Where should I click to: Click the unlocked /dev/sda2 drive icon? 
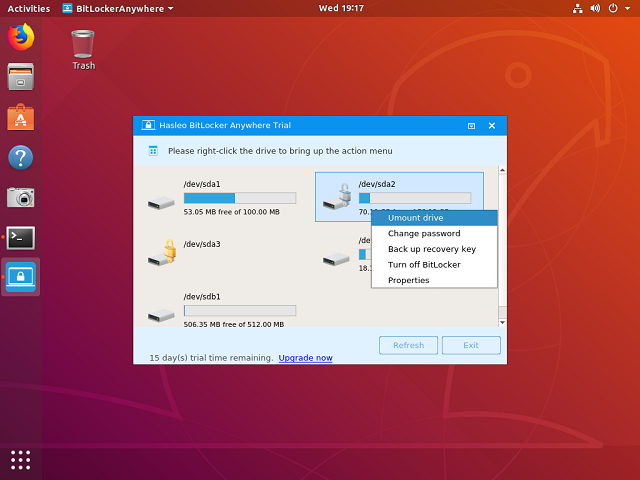point(337,197)
